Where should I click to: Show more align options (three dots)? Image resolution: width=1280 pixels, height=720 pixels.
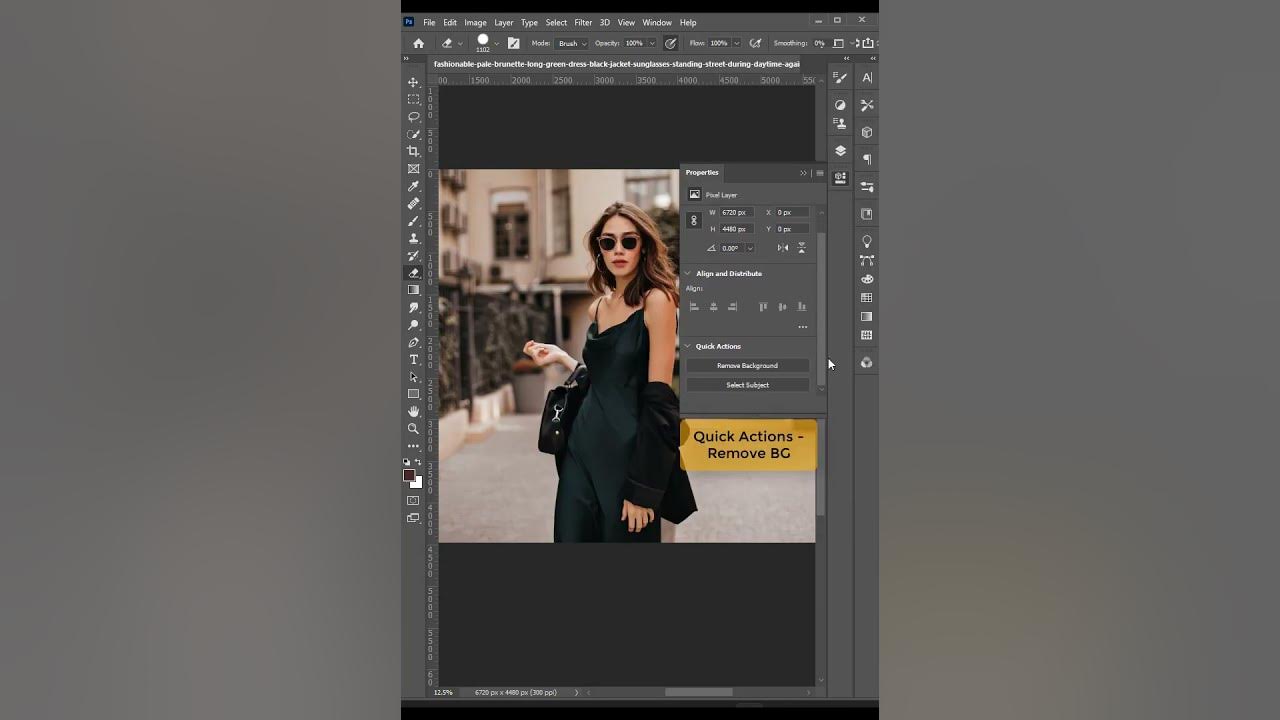point(802,327)
